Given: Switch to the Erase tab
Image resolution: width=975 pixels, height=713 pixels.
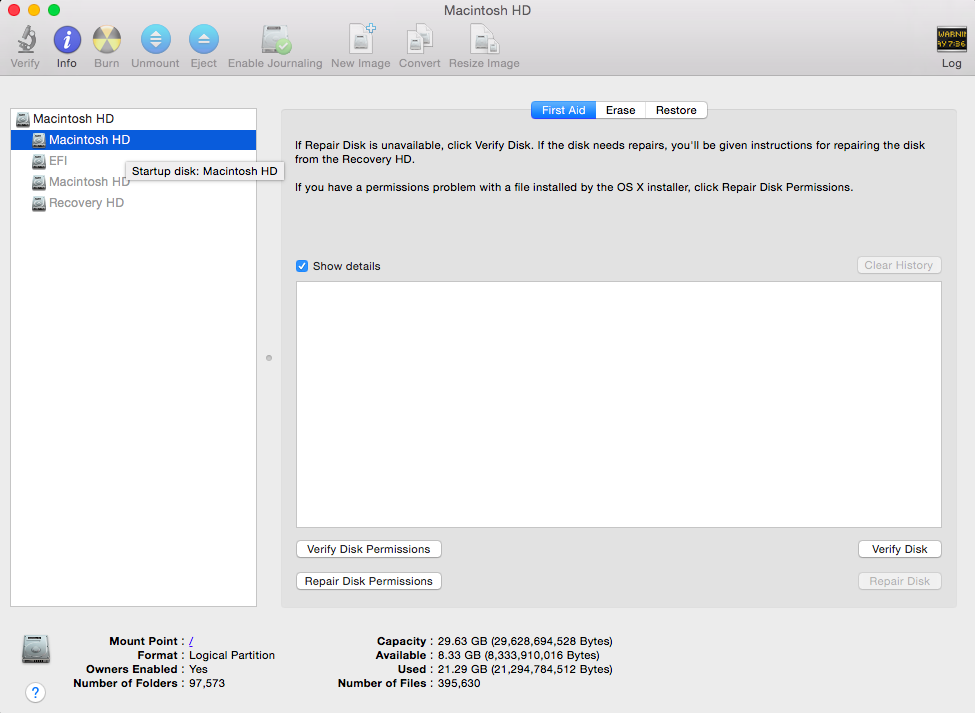Looking at the screenshot, I should point(621,110).
